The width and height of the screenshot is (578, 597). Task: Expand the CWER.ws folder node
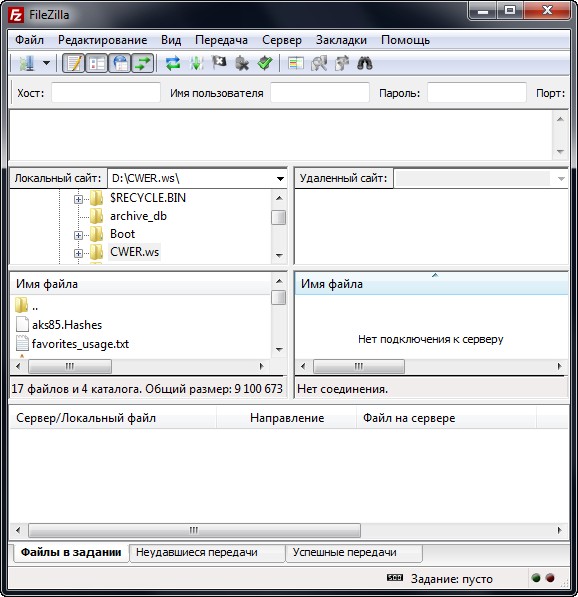78,253
